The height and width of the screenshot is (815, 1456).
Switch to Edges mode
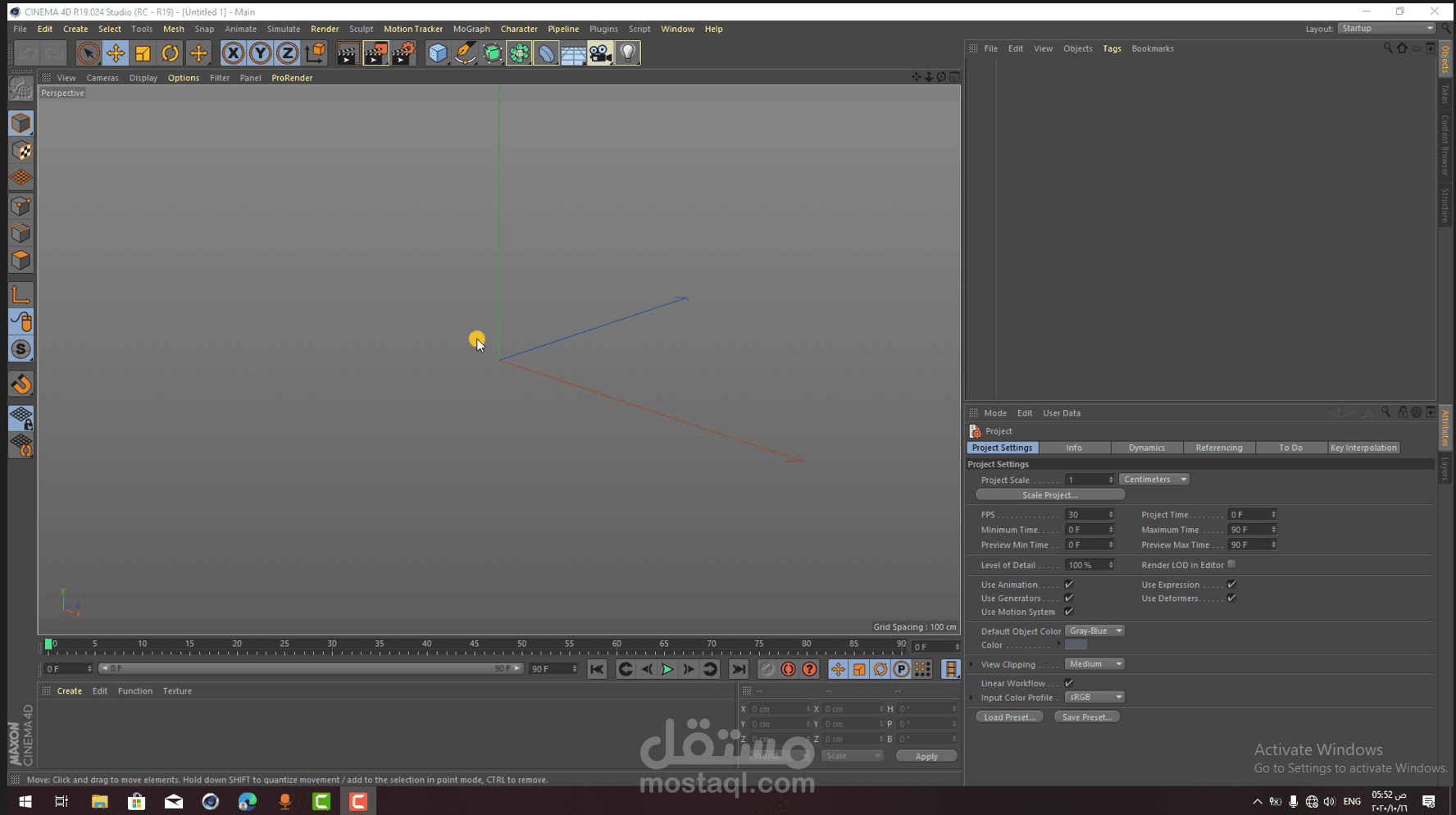pyautogui.click(x=21, y=233)
